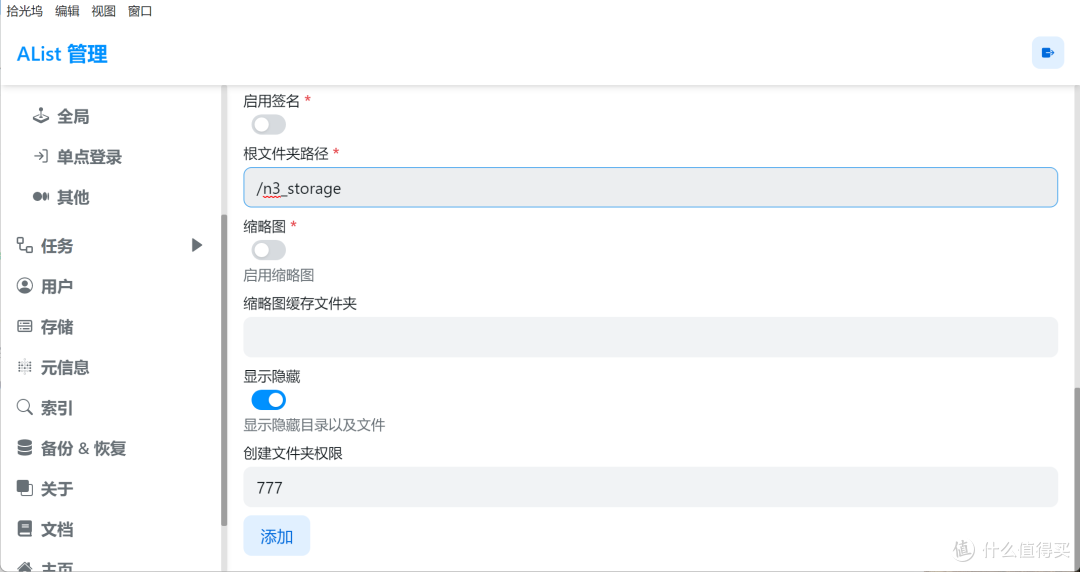Viewport: 1080px width, 572px height.
Task: Click the 存储 storage icon
Action: [25, 327]
